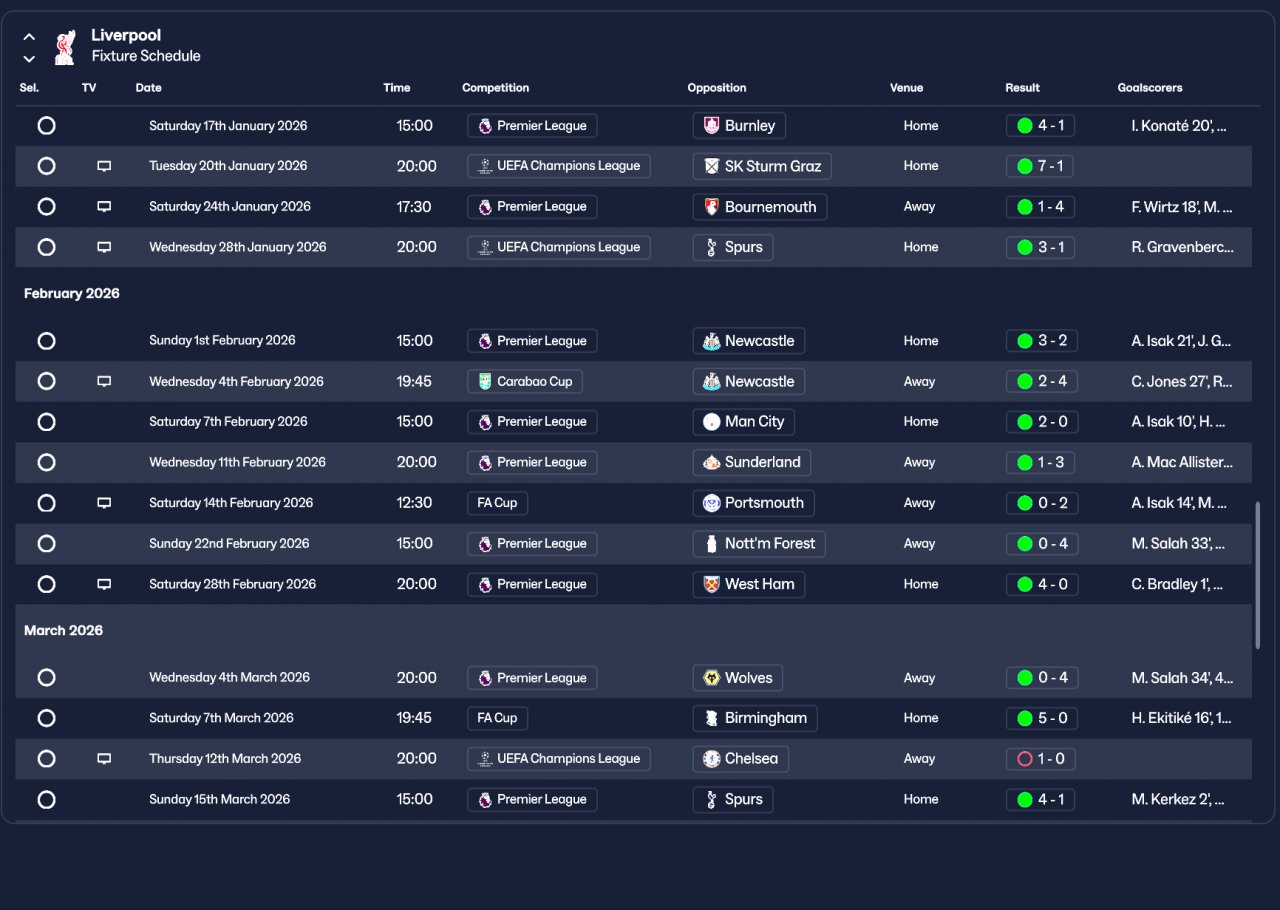Click the TV icon for 28th January Spurs match

(x=104, y=247)
